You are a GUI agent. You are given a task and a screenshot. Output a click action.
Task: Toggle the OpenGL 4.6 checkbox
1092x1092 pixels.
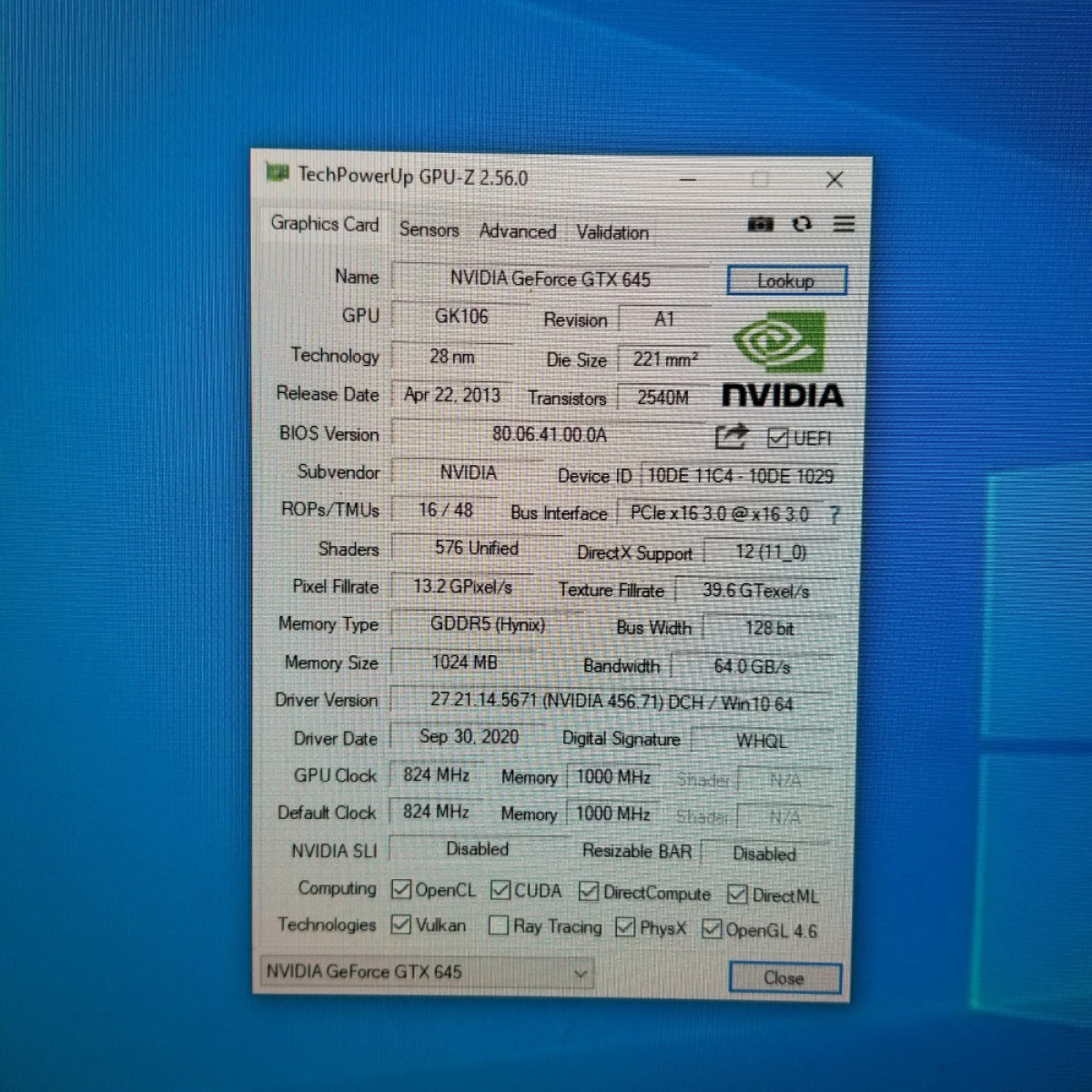[712, 929]
